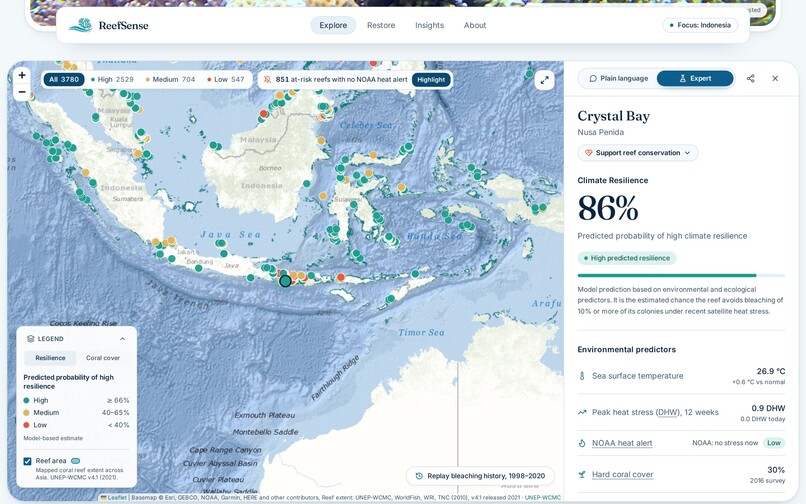Click the Crystal Bay title

[613, 116]
